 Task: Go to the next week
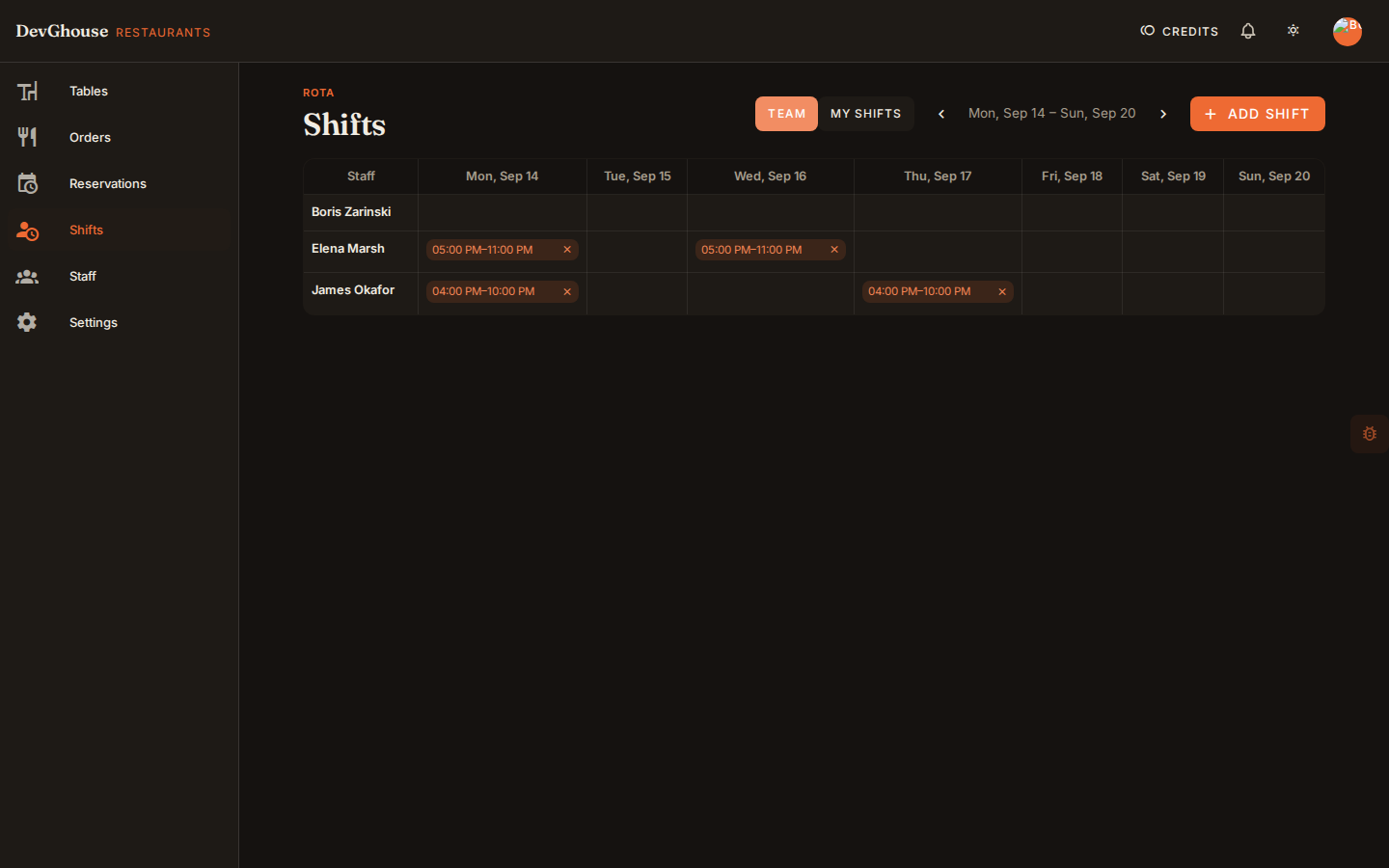[1163, 114]
